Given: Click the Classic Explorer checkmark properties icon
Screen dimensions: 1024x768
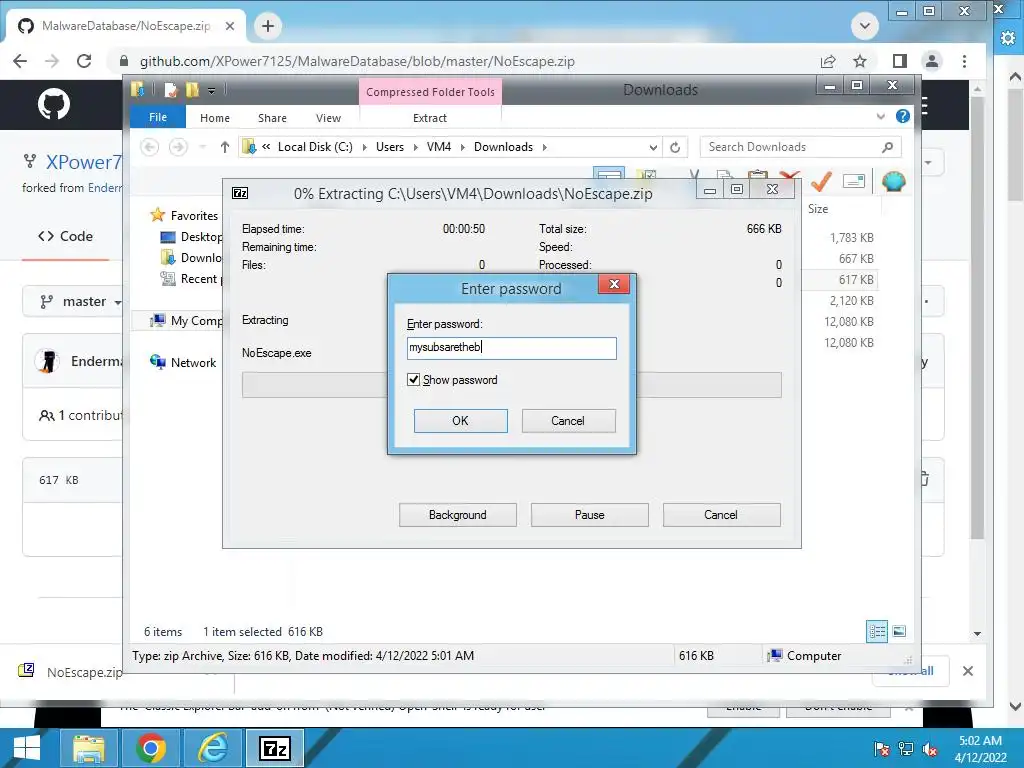Looking at the screenshot, I should 821,181.
